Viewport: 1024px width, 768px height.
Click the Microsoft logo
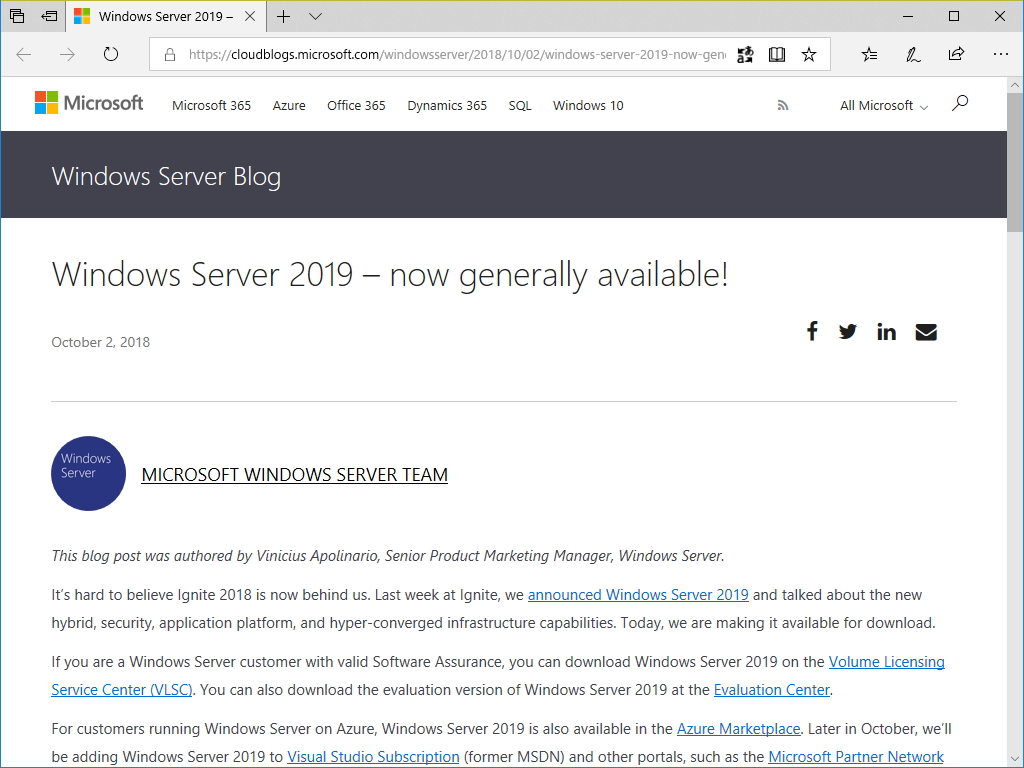[x=88, y=102]
